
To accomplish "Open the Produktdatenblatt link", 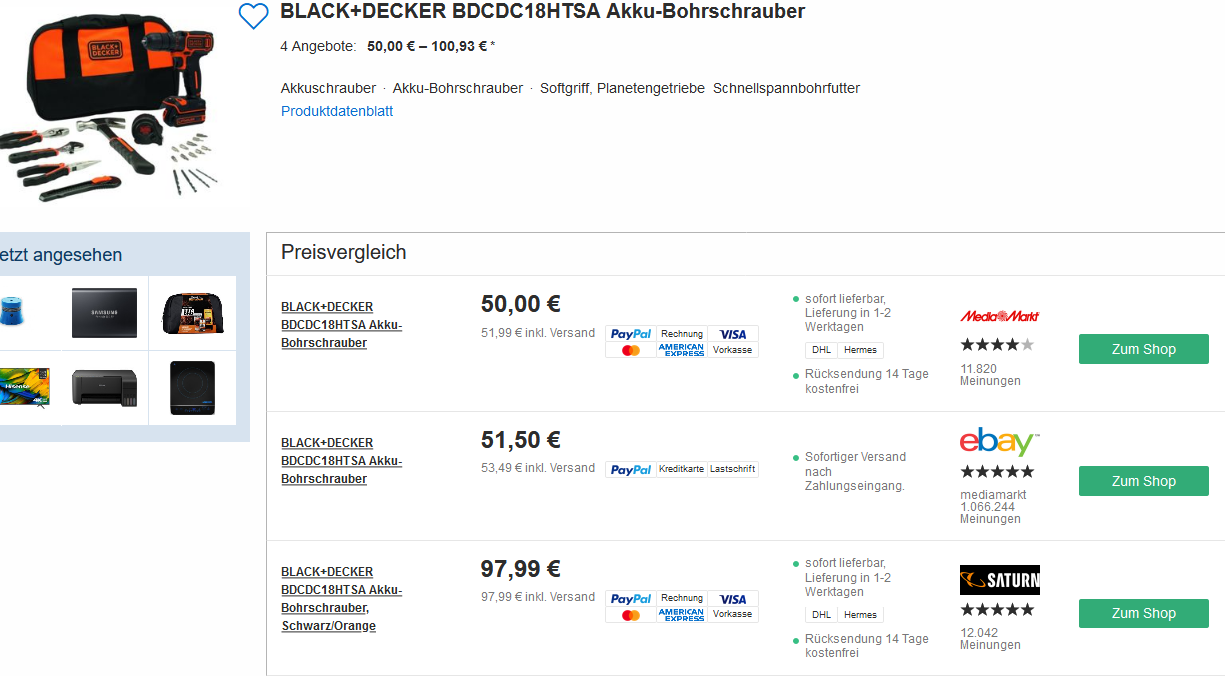I will [337, 111].
